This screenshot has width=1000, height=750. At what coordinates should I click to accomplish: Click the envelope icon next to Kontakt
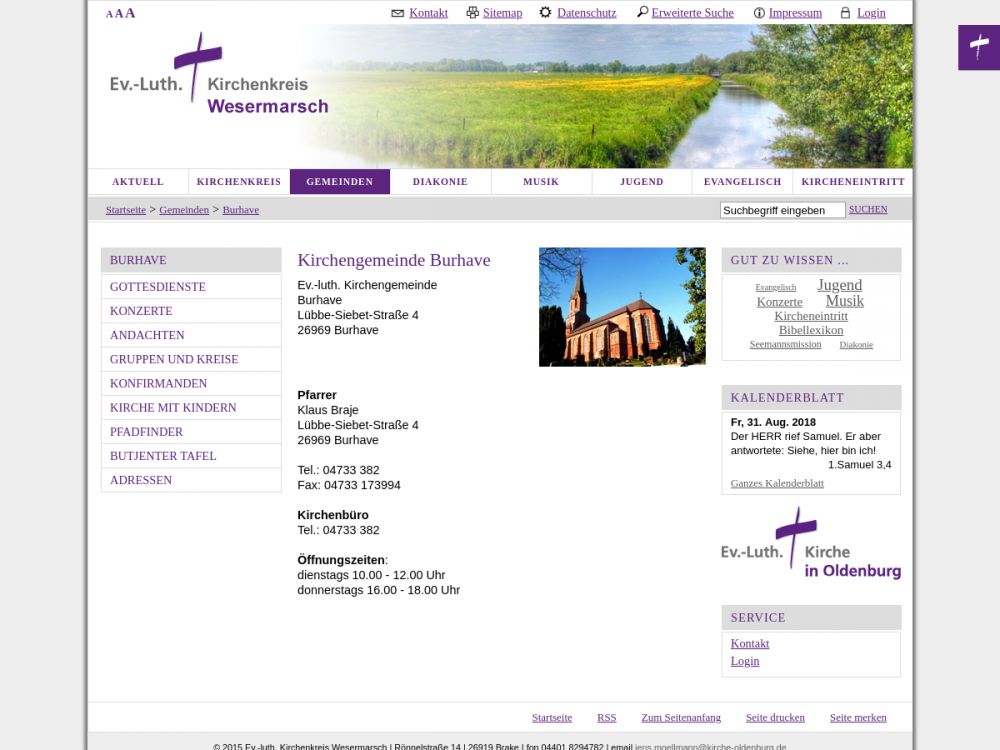(x=397, y=13)
